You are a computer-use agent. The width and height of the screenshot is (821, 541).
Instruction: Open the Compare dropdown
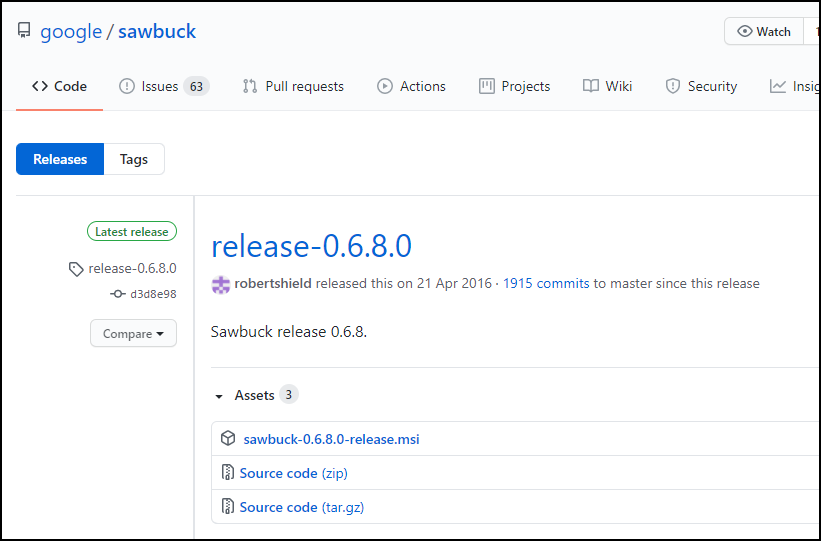coord(134,334)
